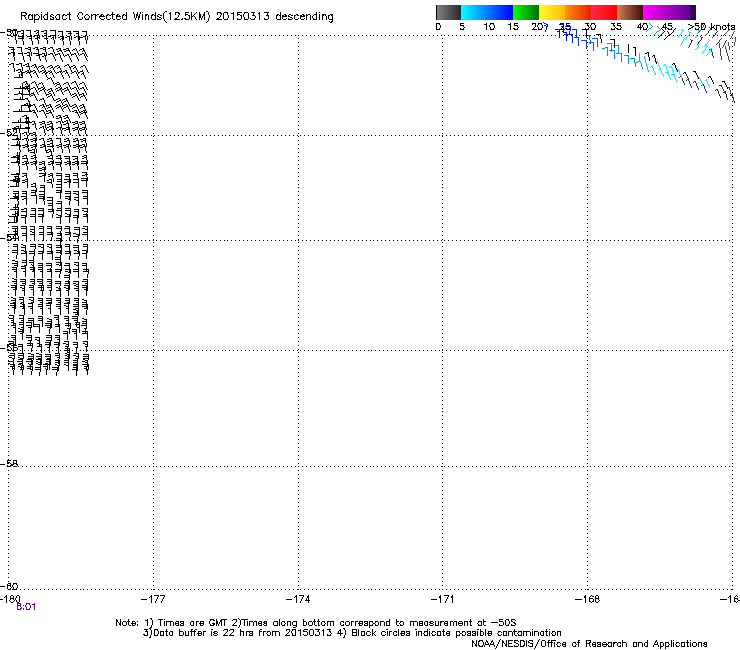Click latitude label '-60'

[x=9, y=587]
